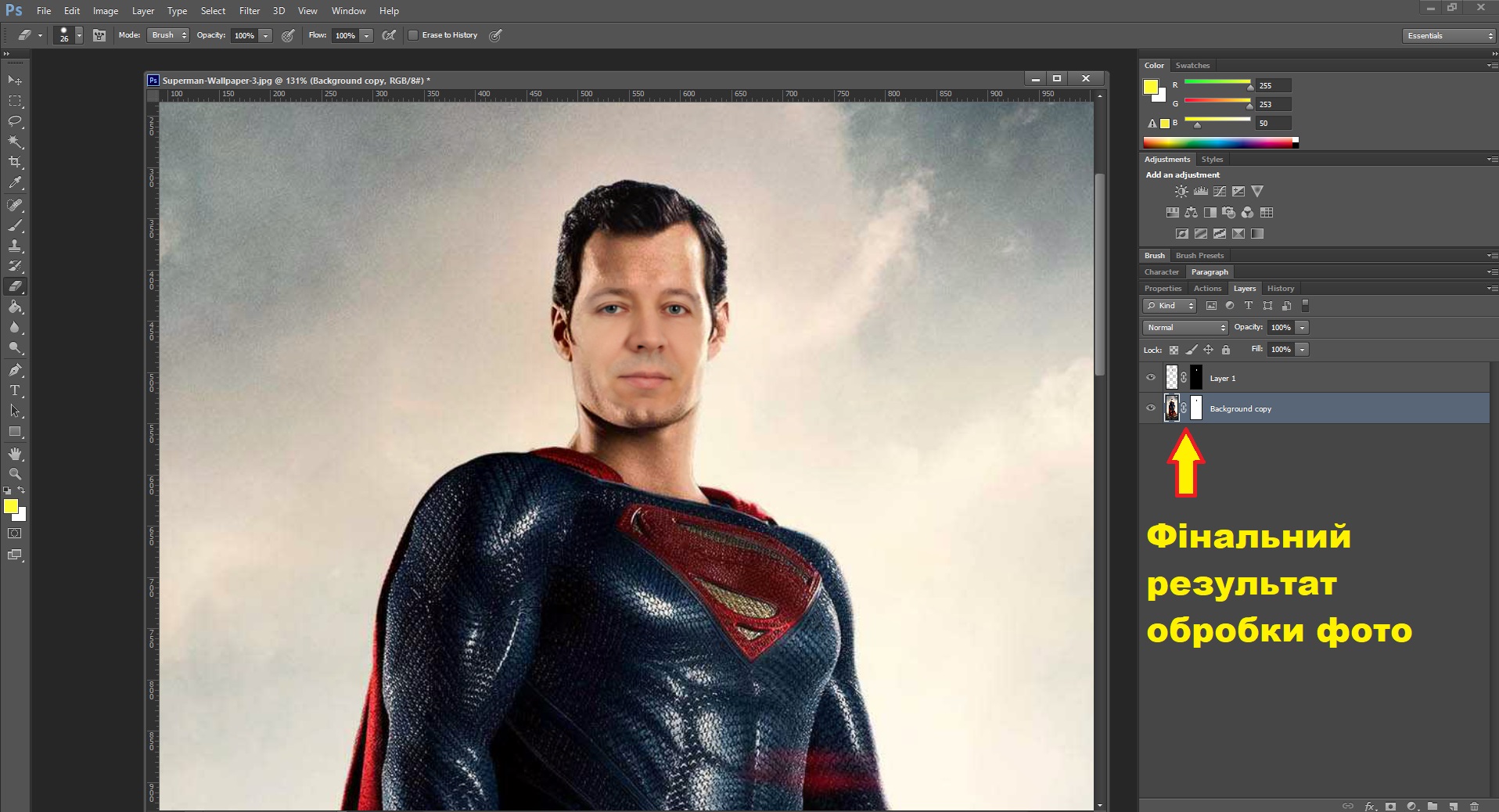
Task: Open the Layer menu
Action: [143, 11]
